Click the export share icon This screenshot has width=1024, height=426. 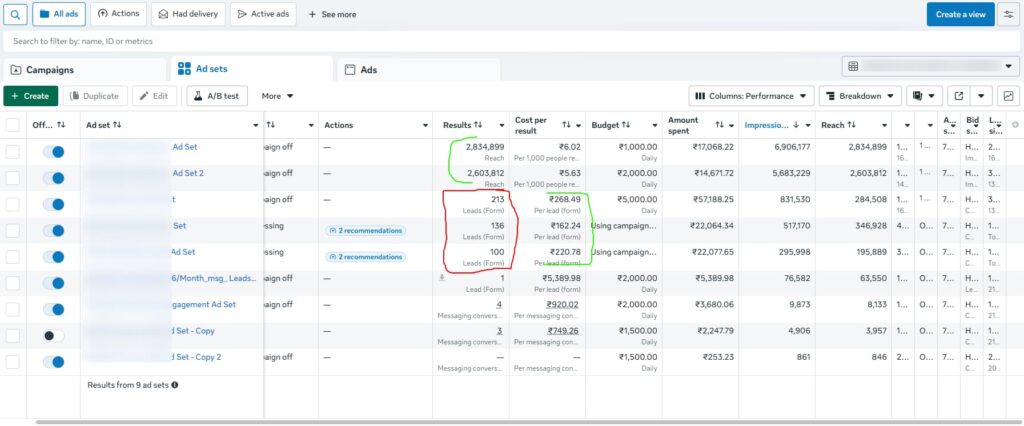959,96
